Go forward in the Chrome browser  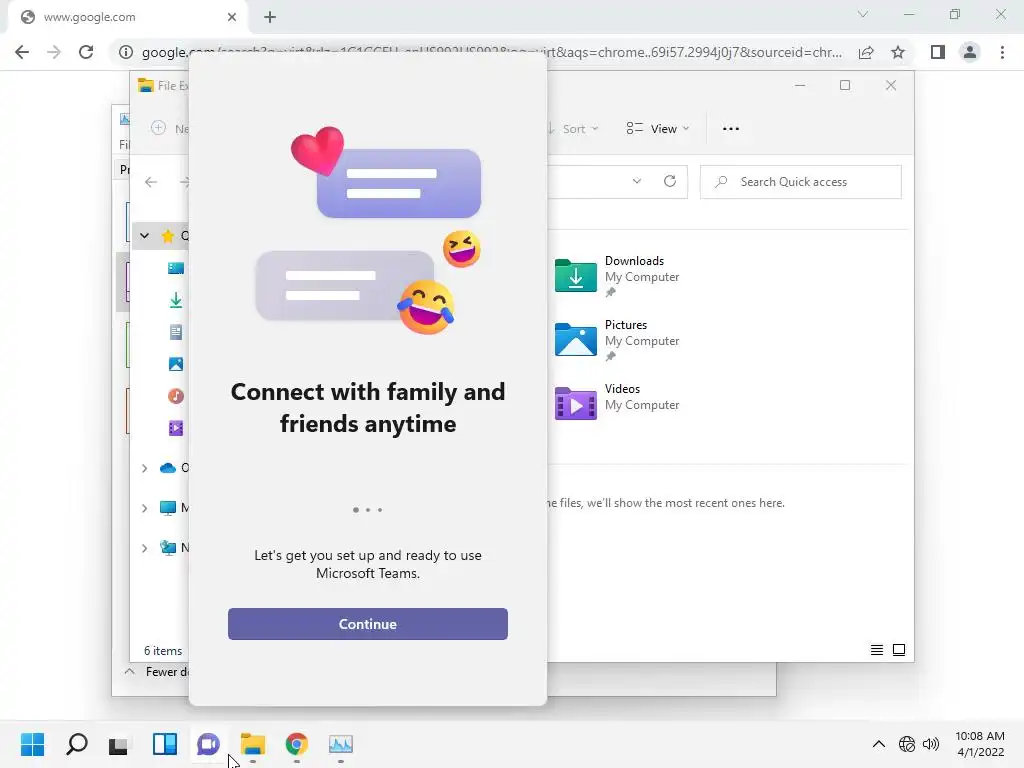pos(54,52)
